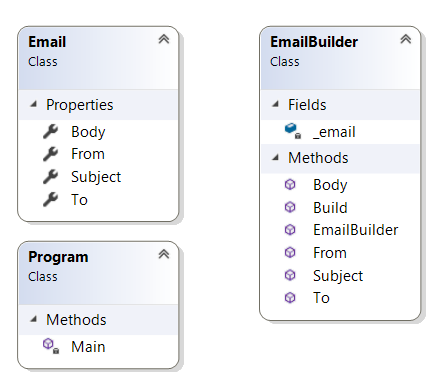Select the Subject method in EmailBuilder
This screenshot has width=437, height=381.
click(x=338, y=276)
